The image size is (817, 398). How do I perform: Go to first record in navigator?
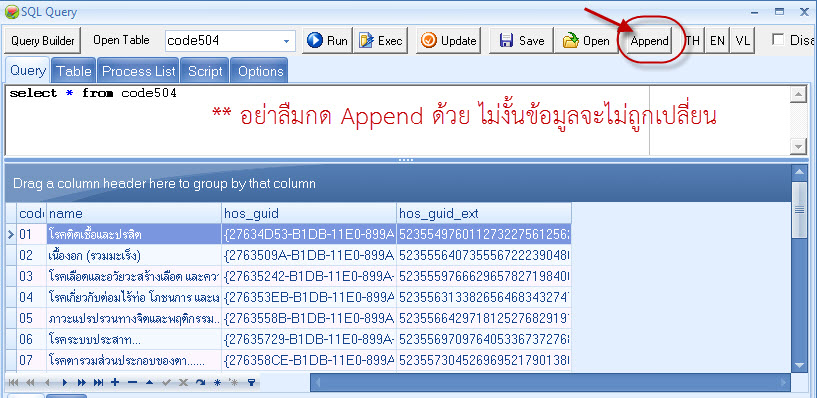click(x=14, y=382)
